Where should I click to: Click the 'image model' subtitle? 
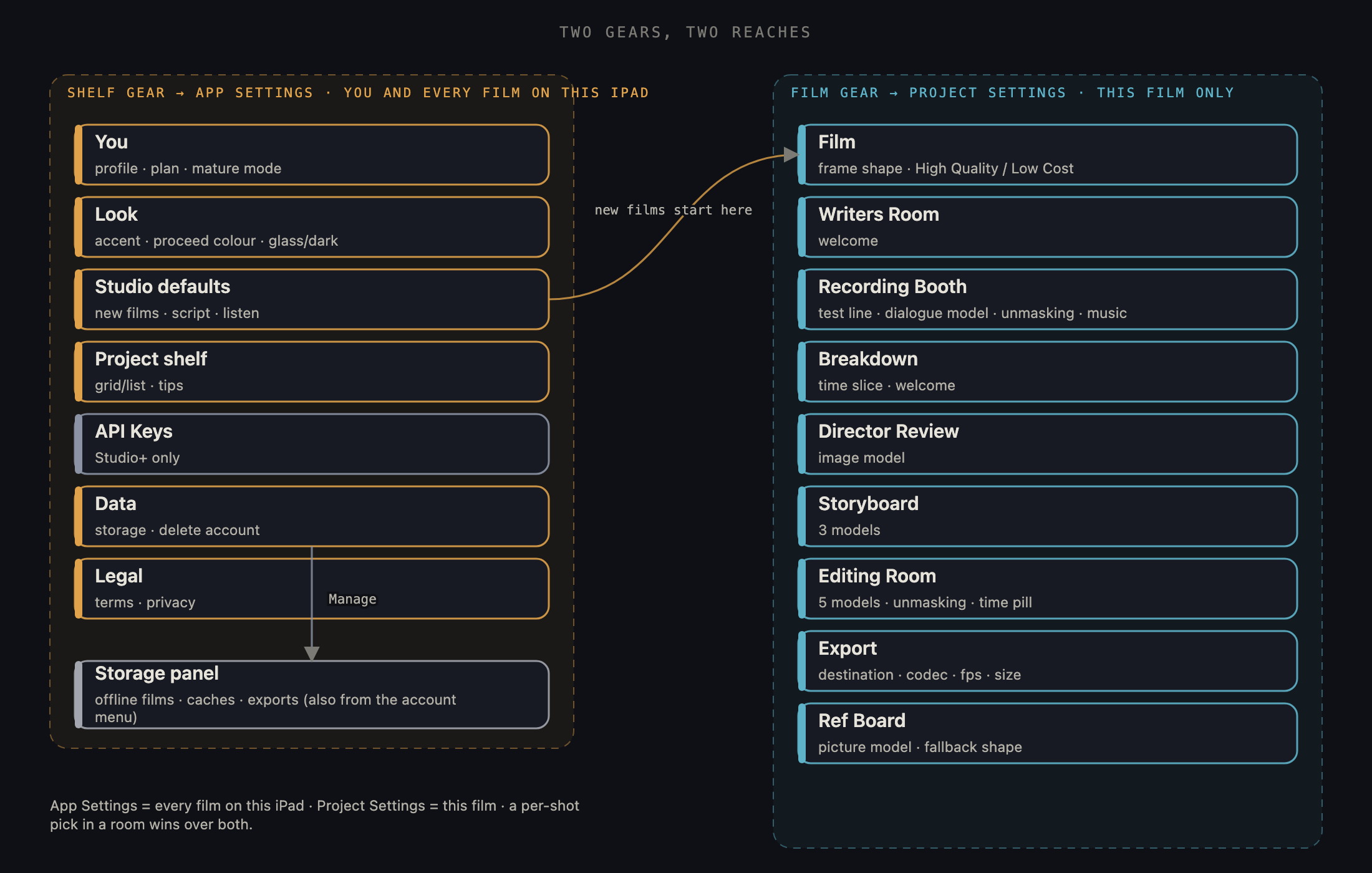coord(861,458)
